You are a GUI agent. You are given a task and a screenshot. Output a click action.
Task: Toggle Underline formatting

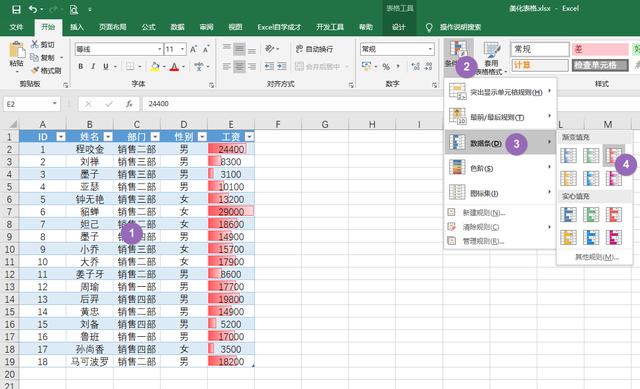106,66
